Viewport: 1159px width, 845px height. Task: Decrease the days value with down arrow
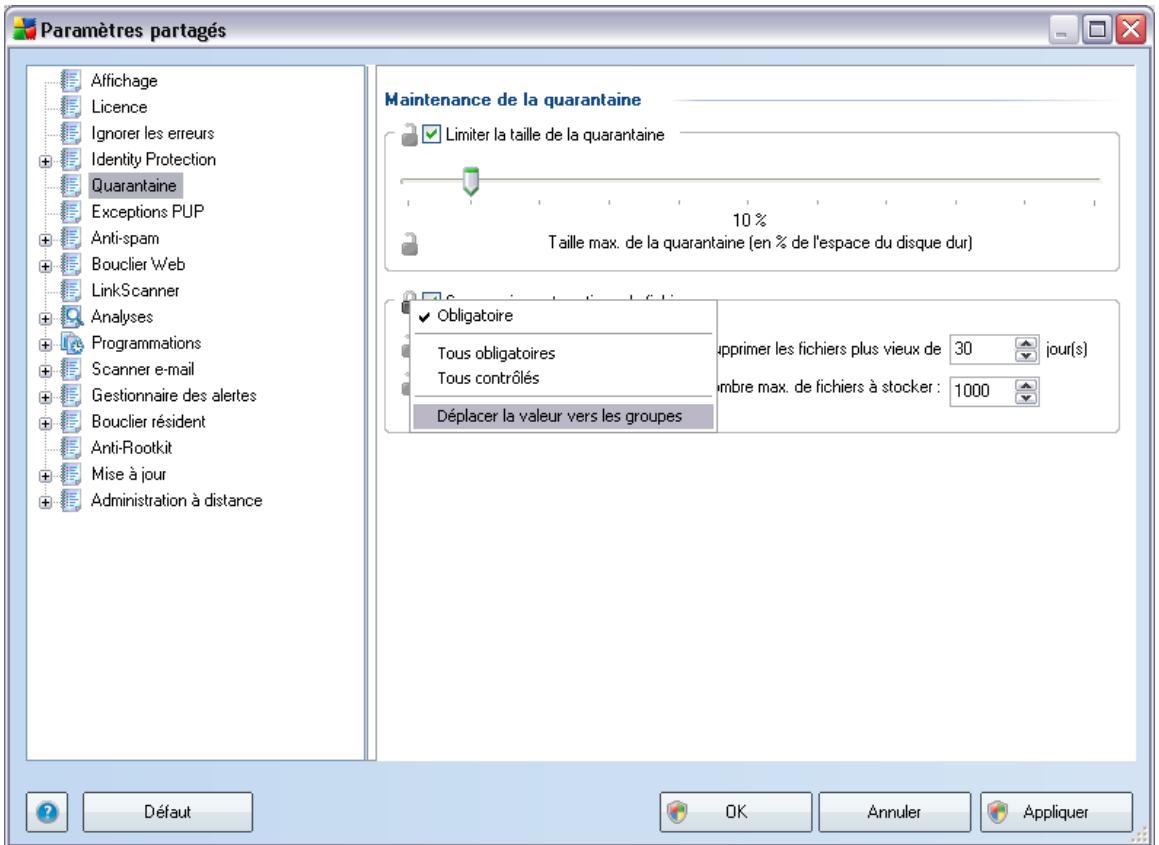[x=1026, y=356]
